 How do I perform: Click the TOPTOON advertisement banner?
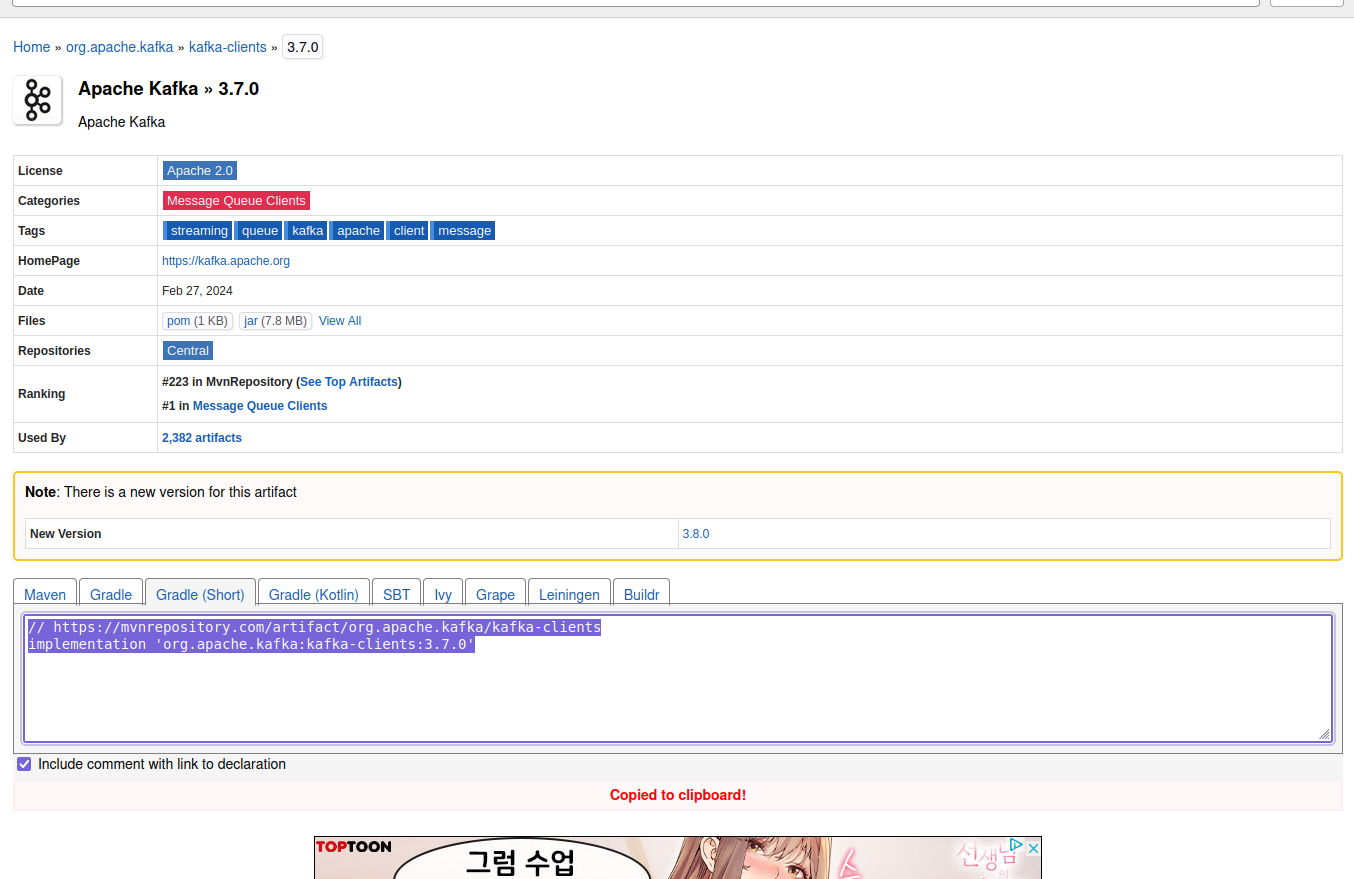coord(678,858)
